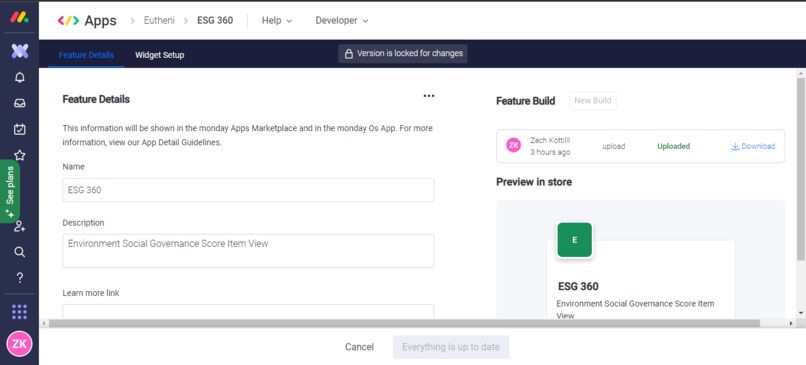Click the Name input field

point(248,190)
